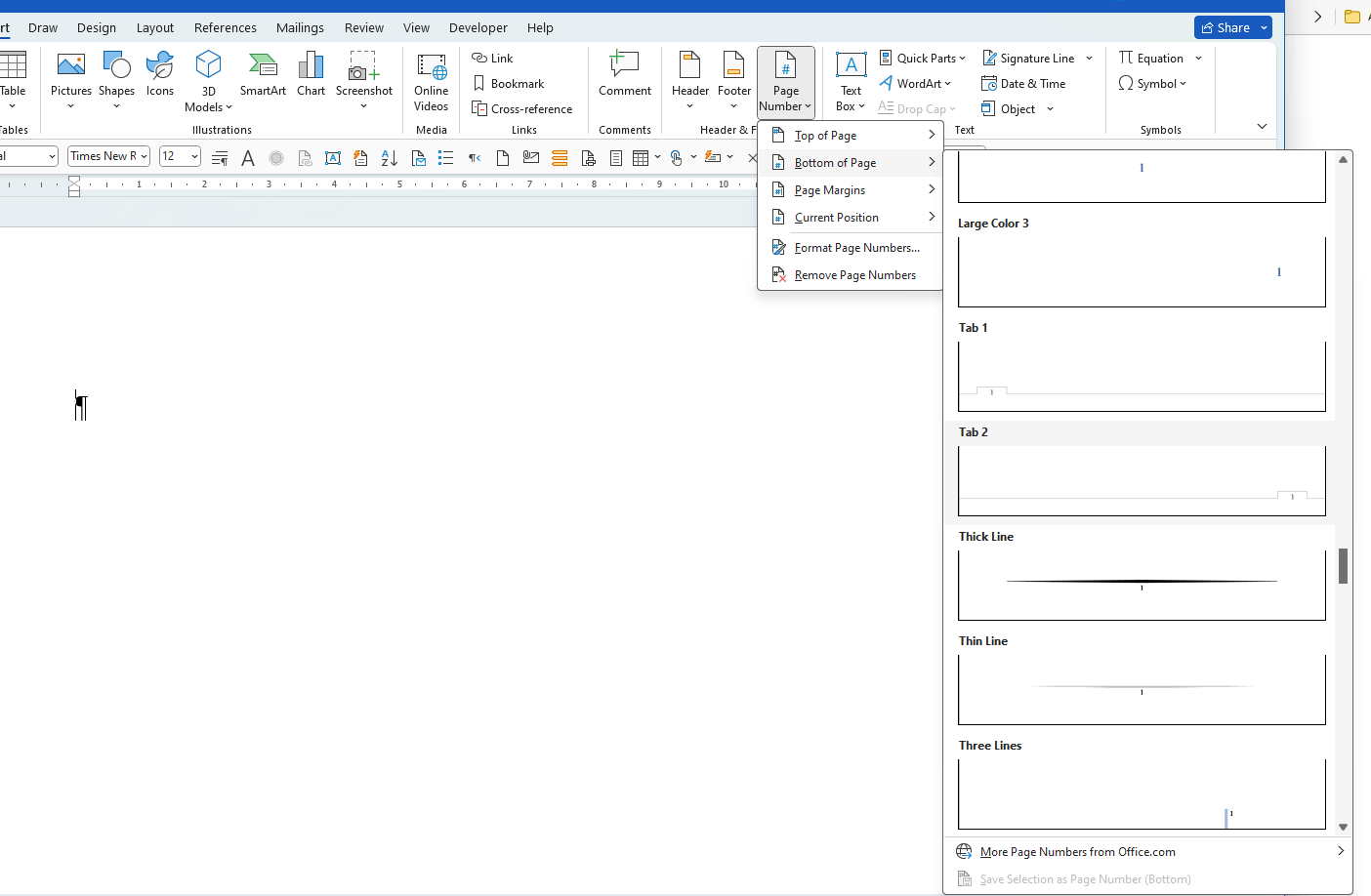Viewport: 1371px width, 896px height.
Task: Click the large letter A font icon
Action: coord(248,157)
